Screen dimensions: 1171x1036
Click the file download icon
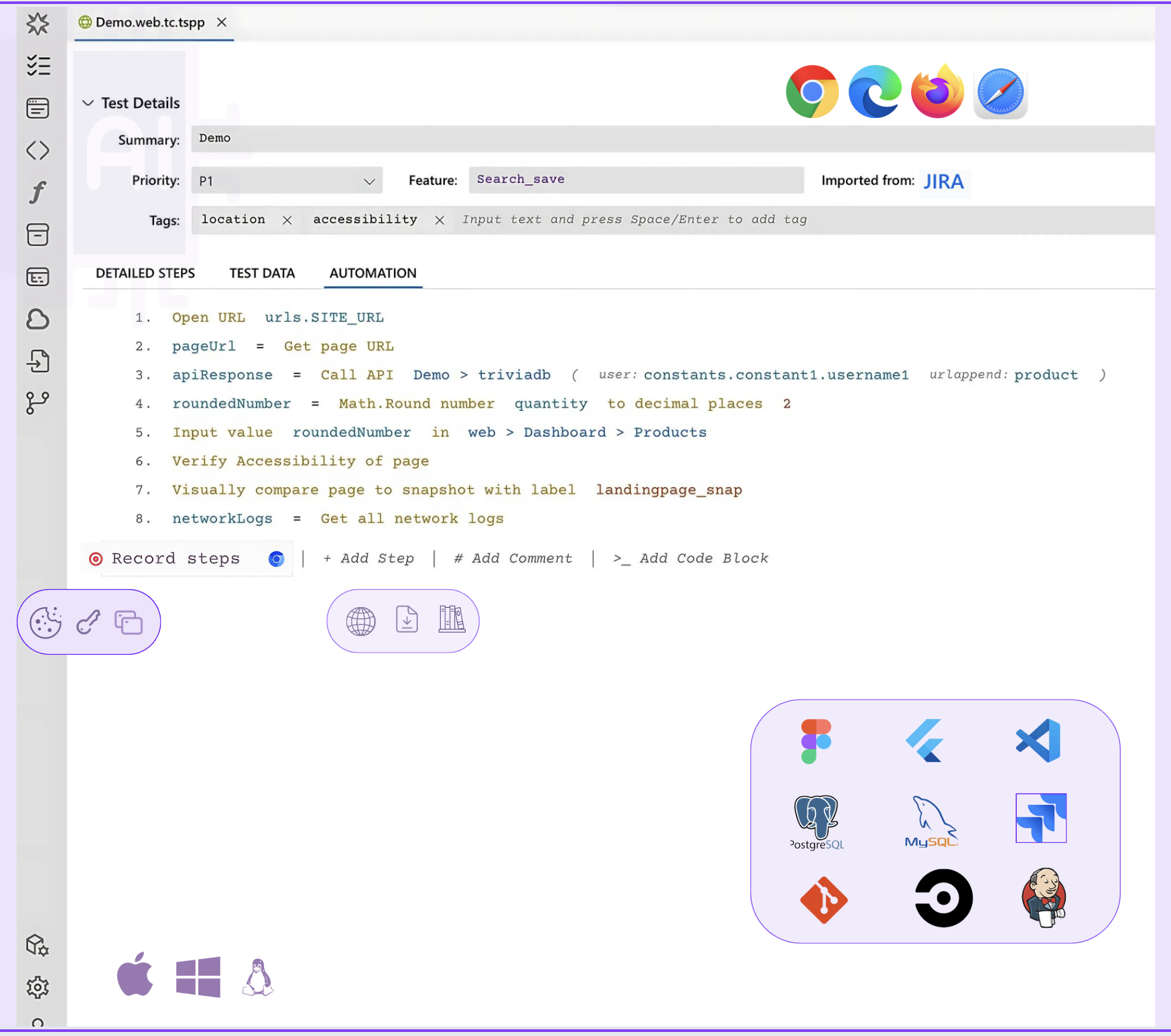pos(405,621)
